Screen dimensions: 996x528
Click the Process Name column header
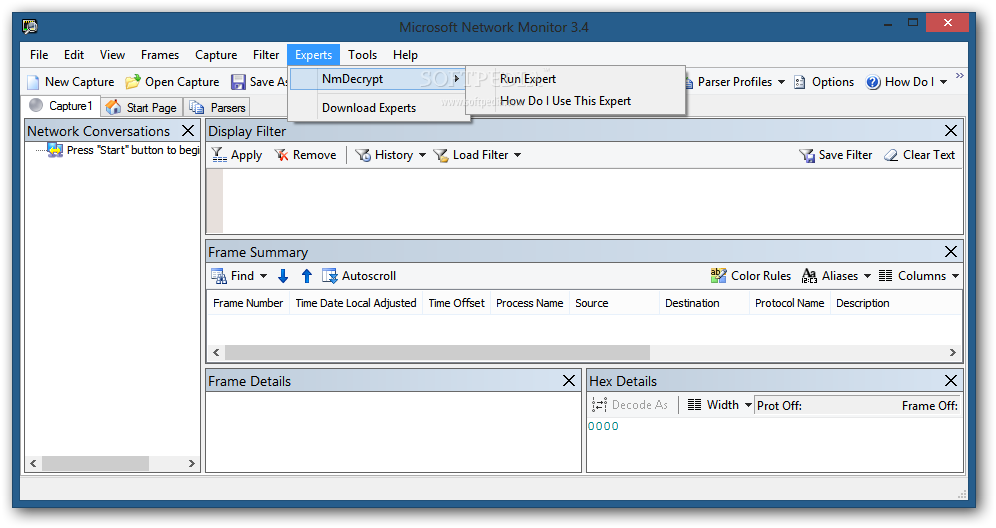click(529, 303)
